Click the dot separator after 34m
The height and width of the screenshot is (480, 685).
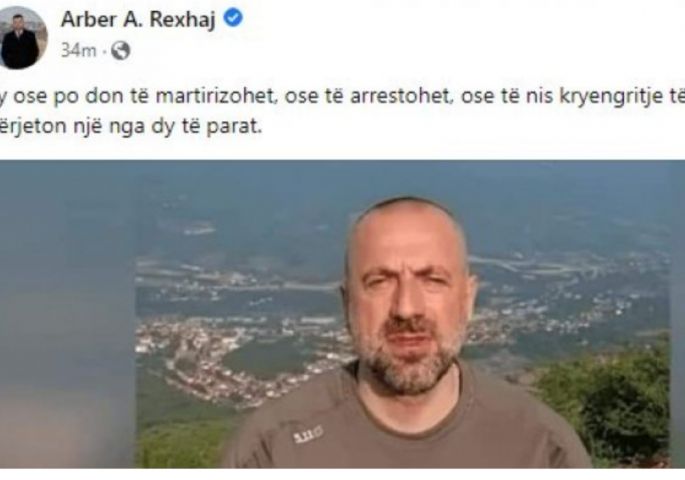pos(104,52)
